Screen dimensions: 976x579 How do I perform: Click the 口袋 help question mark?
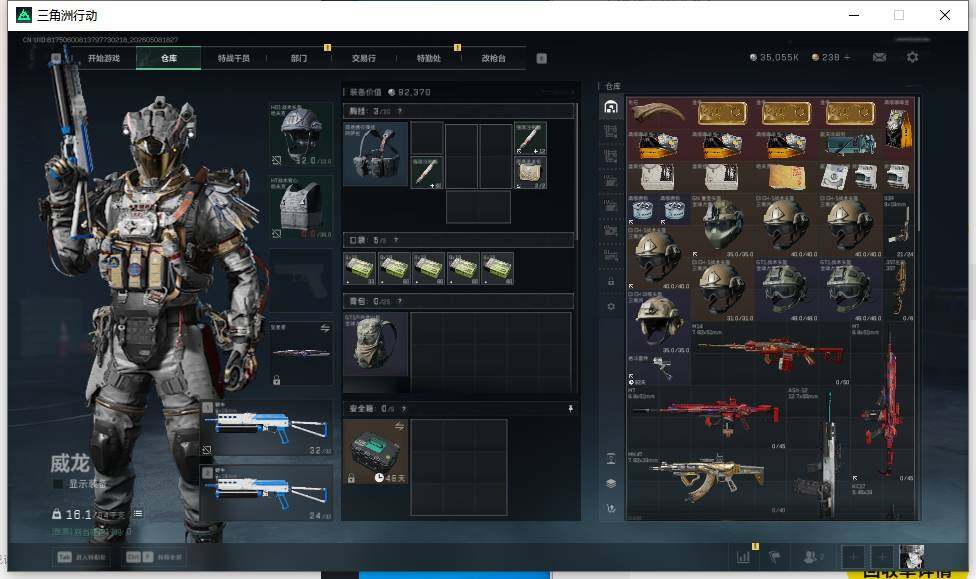pos(396,240)
